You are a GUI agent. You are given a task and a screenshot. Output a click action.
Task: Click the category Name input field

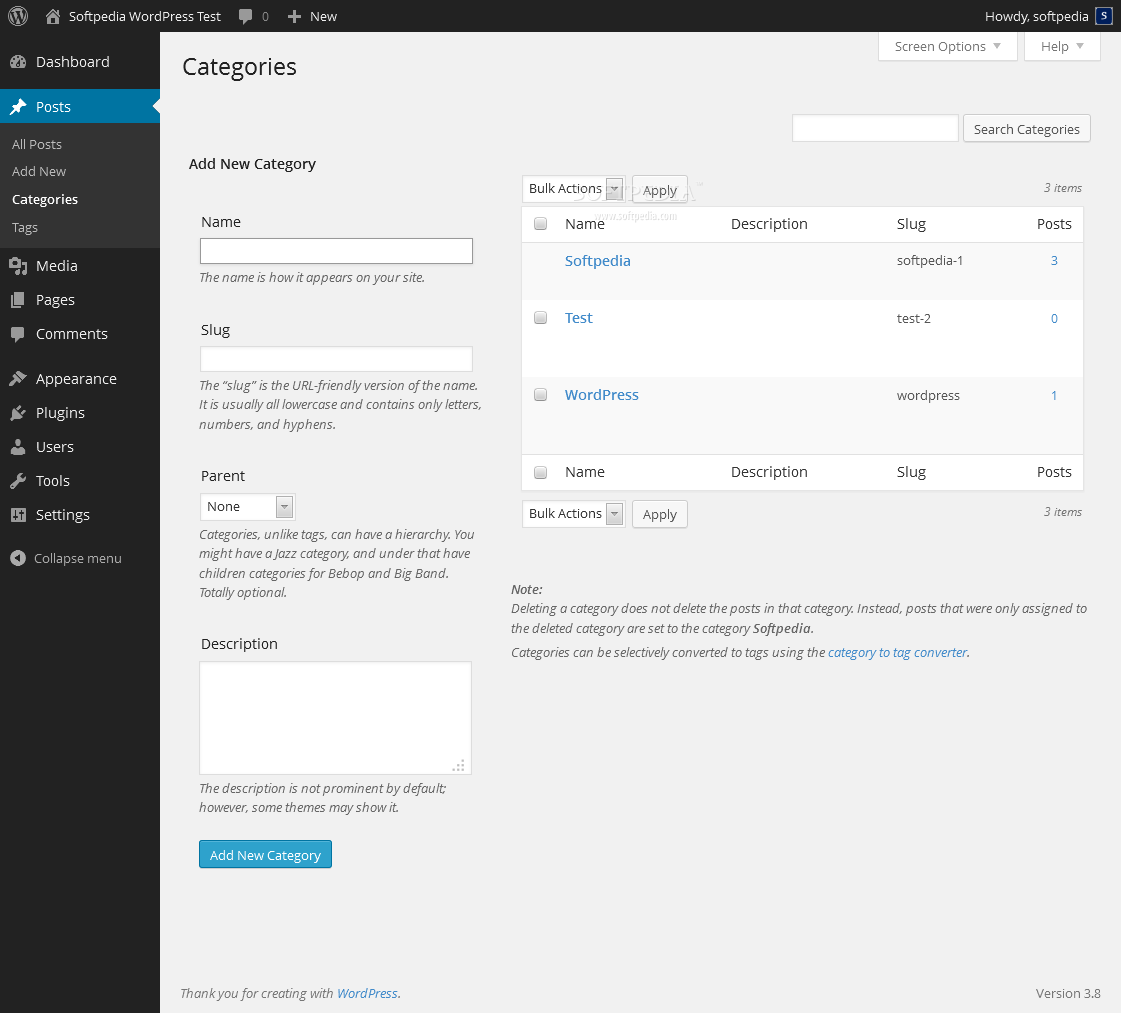[336, 251]
